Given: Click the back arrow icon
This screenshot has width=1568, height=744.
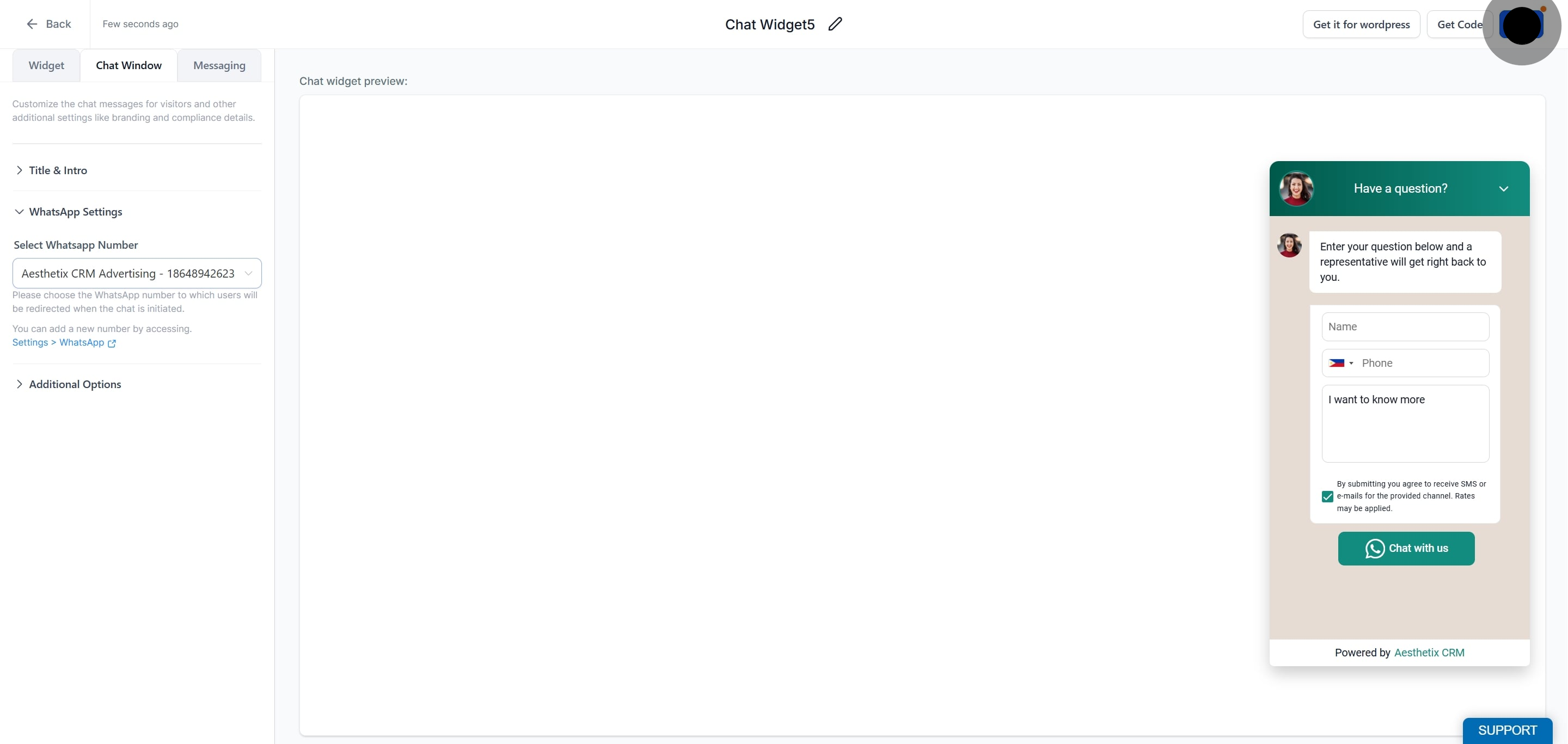Looking at the screenshot, I should (x=32, y=24).
